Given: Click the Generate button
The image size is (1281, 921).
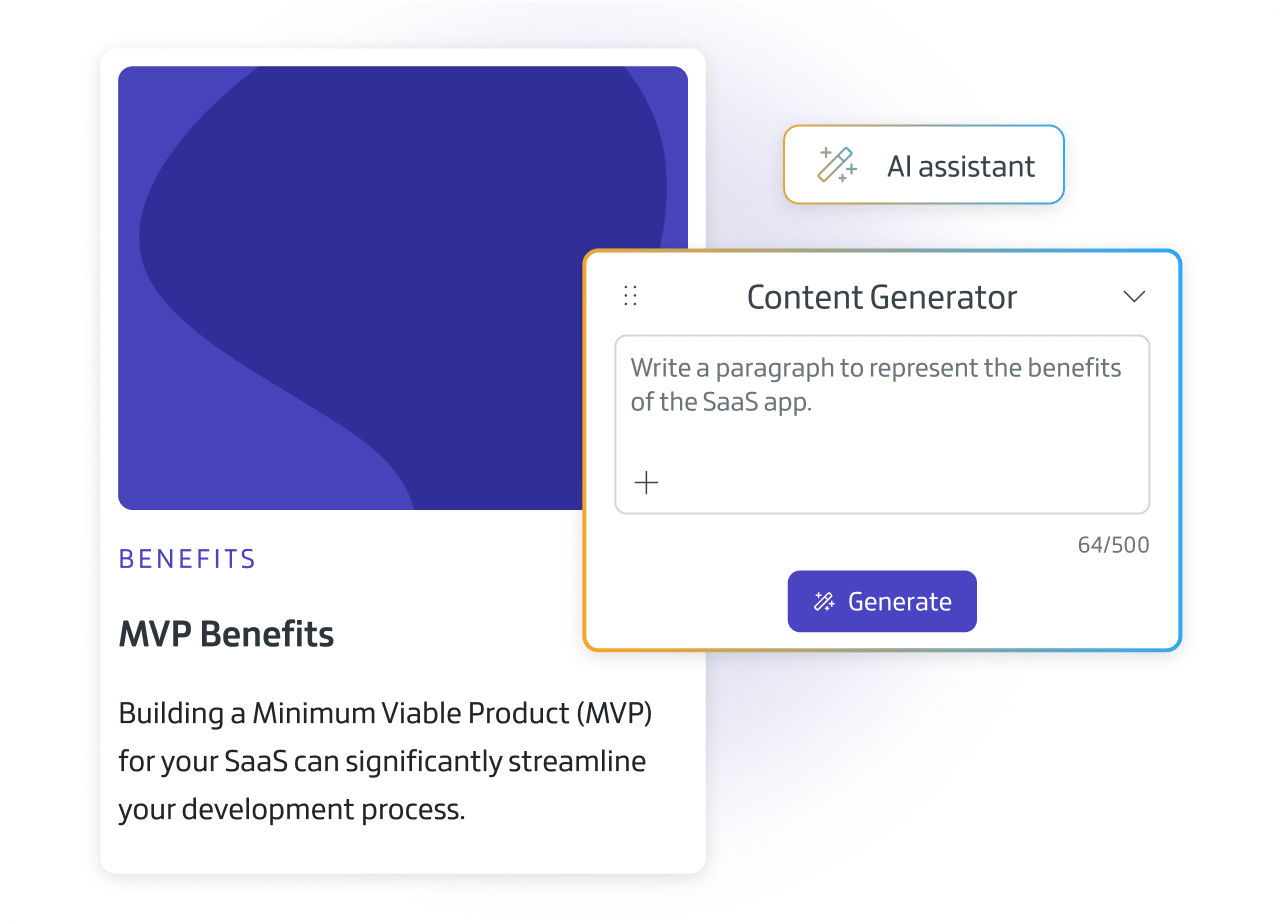Looking at the screenshot, I should pos(881,601).
